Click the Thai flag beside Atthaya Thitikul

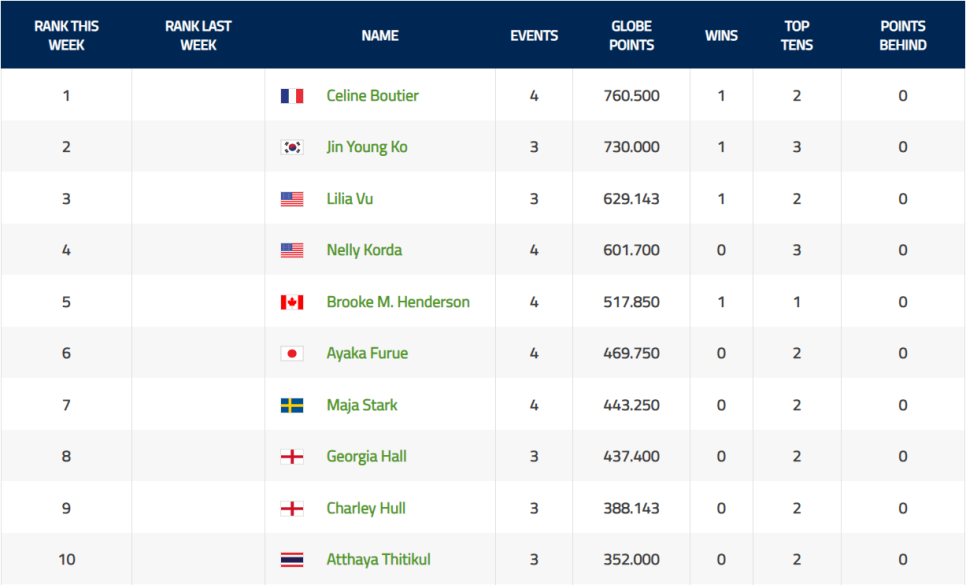[x=292, y=560]
